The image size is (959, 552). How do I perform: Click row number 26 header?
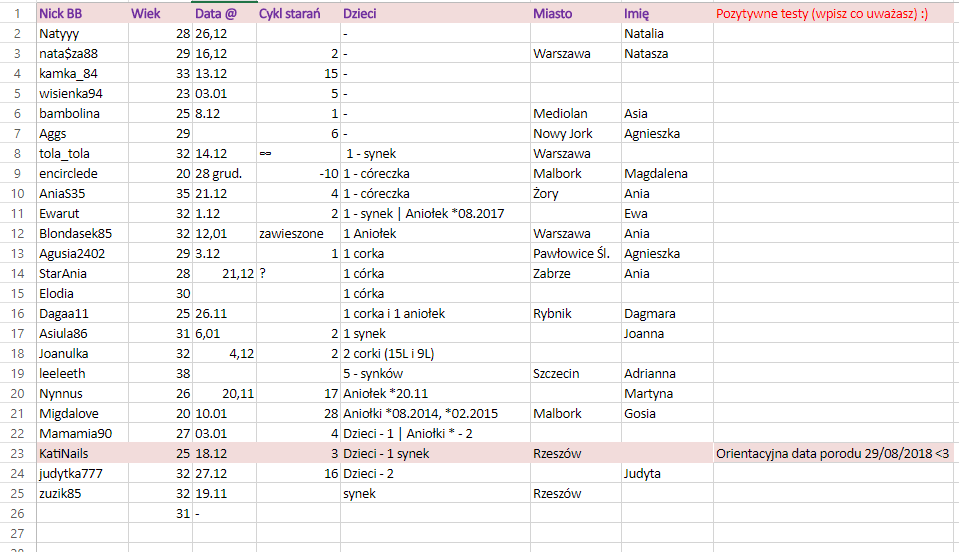(17, 514)
